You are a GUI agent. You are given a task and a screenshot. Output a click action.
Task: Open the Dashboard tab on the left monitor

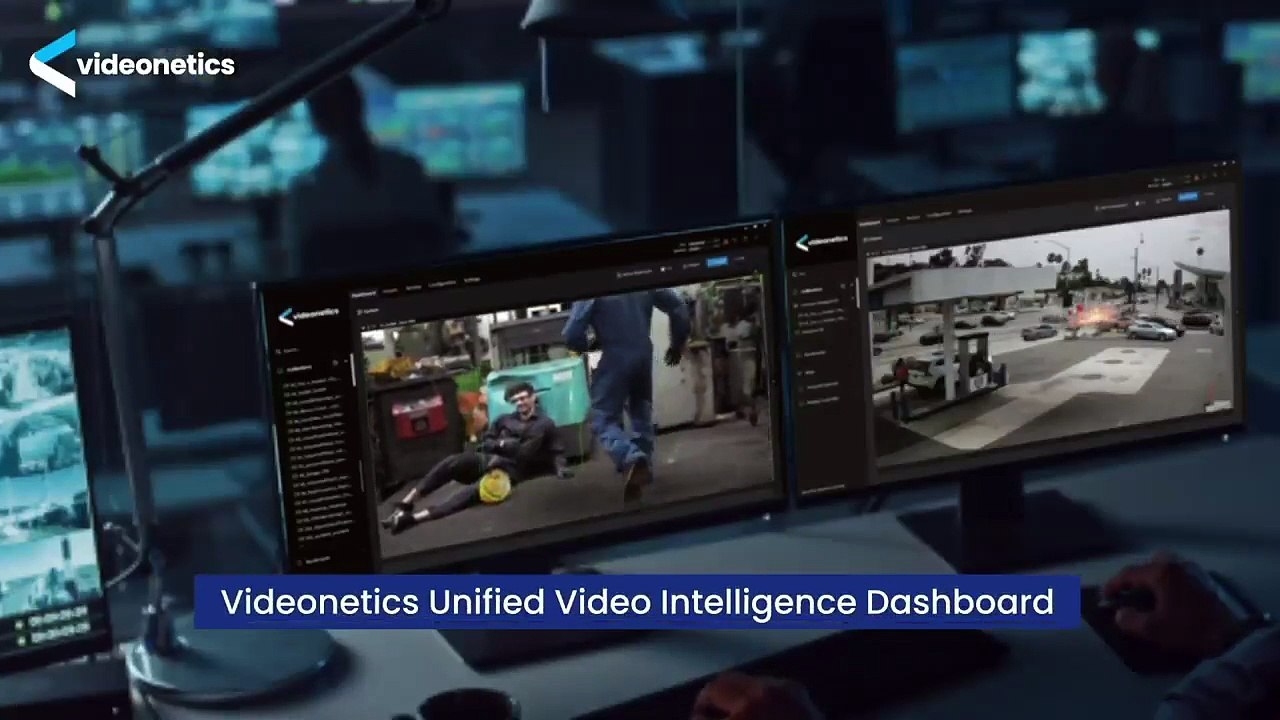point(365,295)
